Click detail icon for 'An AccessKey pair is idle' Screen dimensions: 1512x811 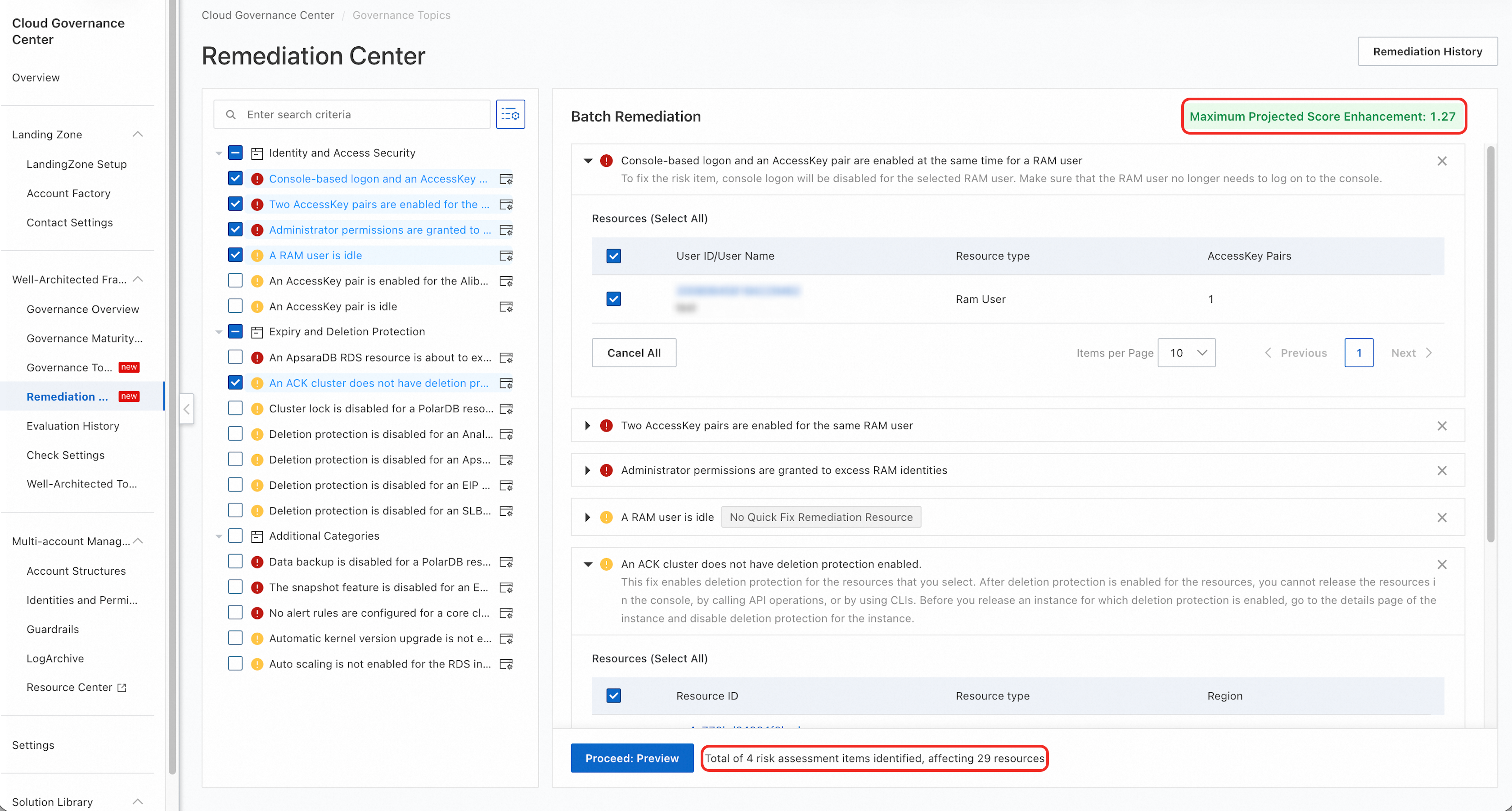[x=505, y=307]
